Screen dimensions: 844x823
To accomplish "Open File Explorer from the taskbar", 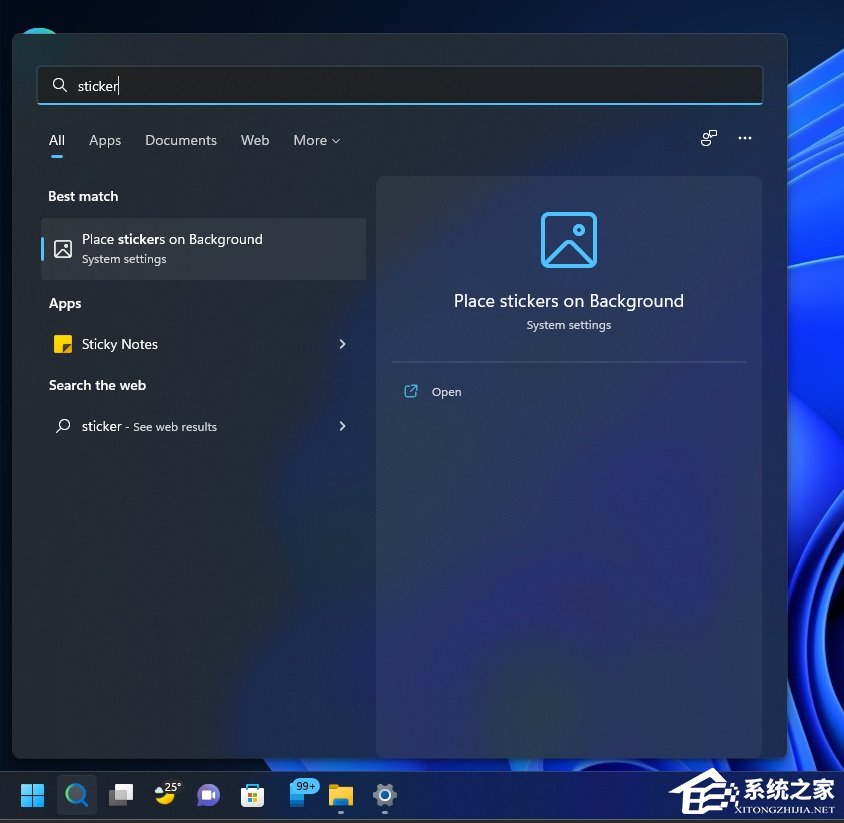I will (x=341, y=795).
